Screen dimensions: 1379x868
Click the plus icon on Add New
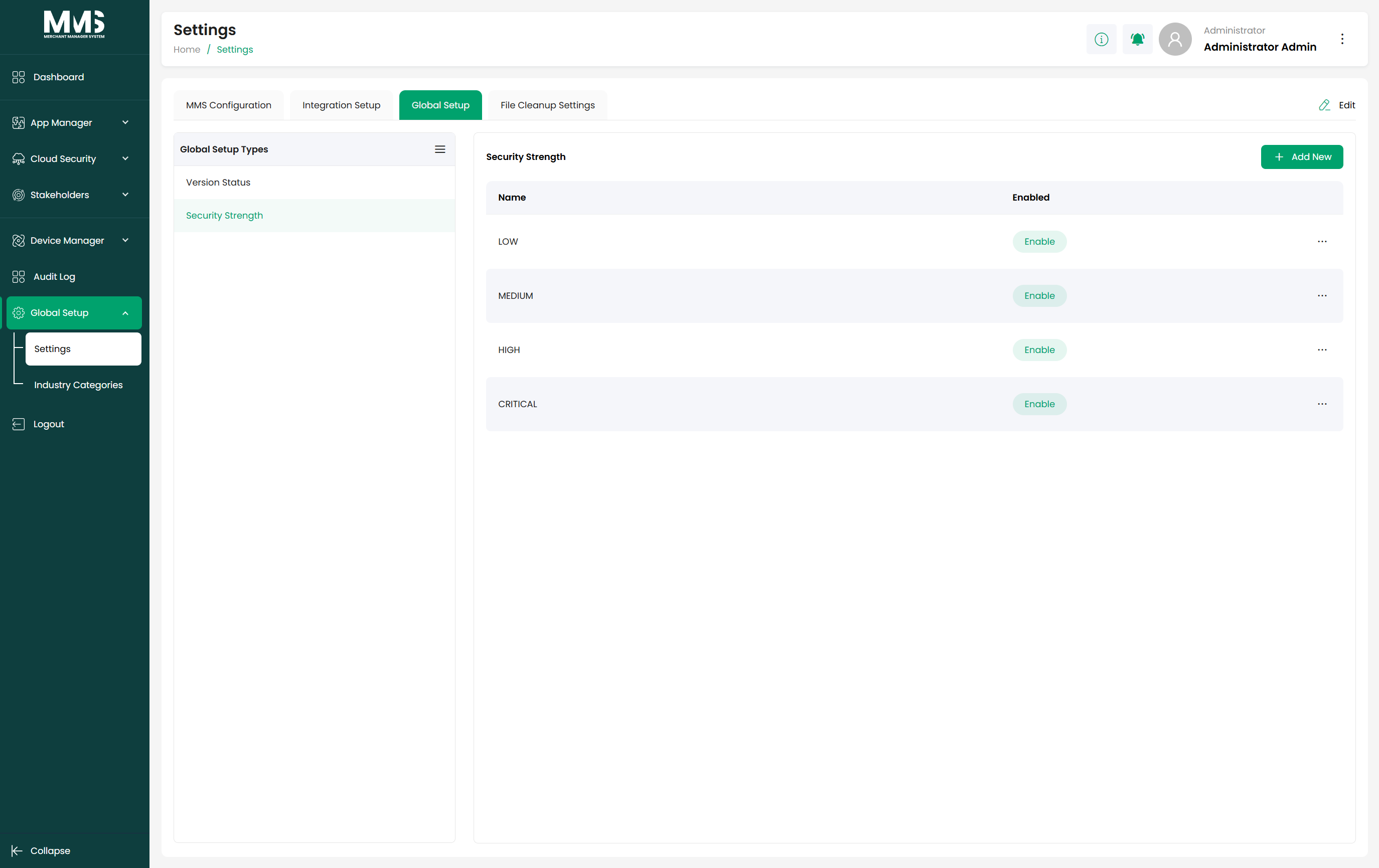1279,157
